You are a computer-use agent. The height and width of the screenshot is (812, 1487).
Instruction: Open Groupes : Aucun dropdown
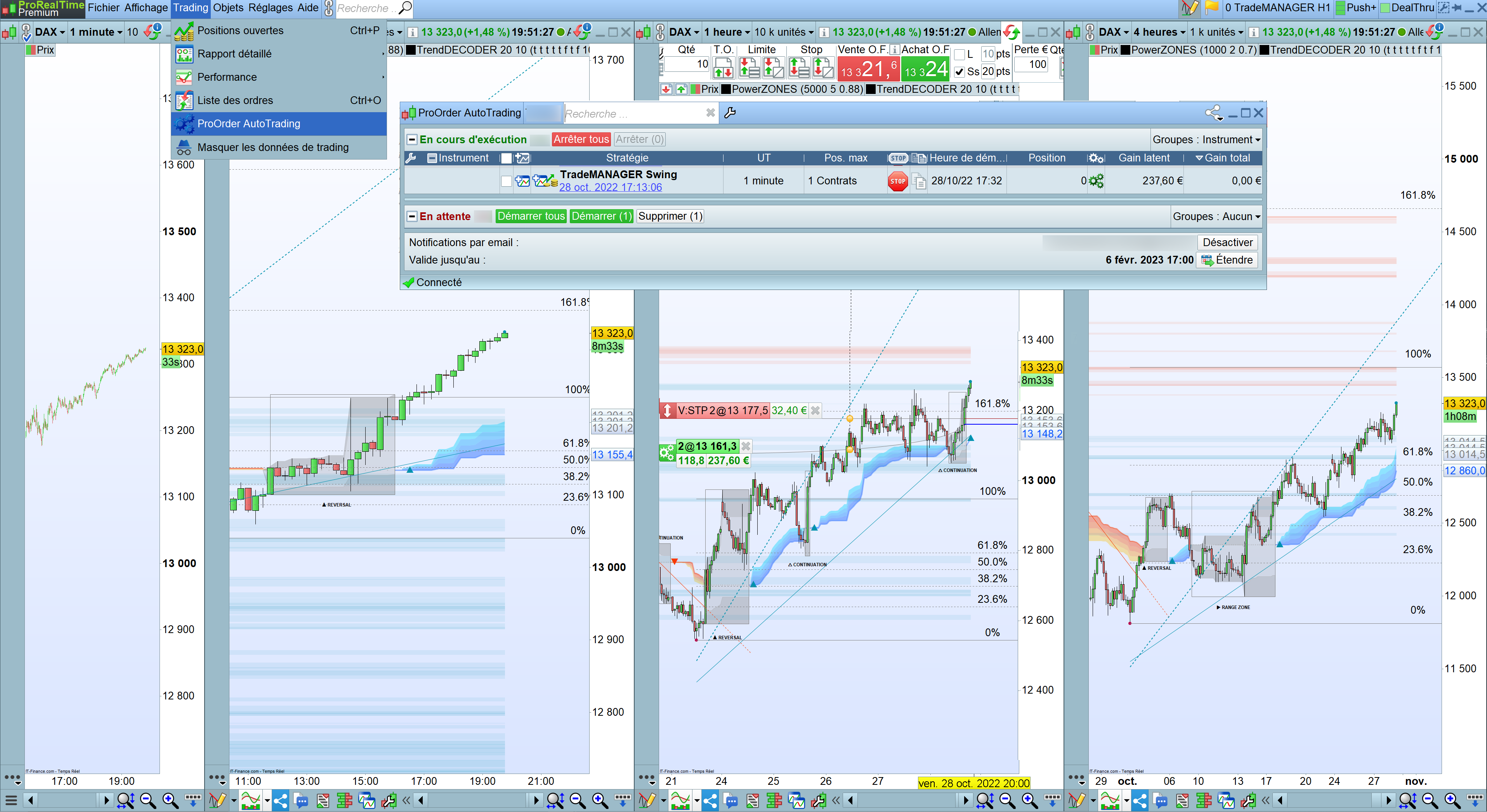(1216, 217)
